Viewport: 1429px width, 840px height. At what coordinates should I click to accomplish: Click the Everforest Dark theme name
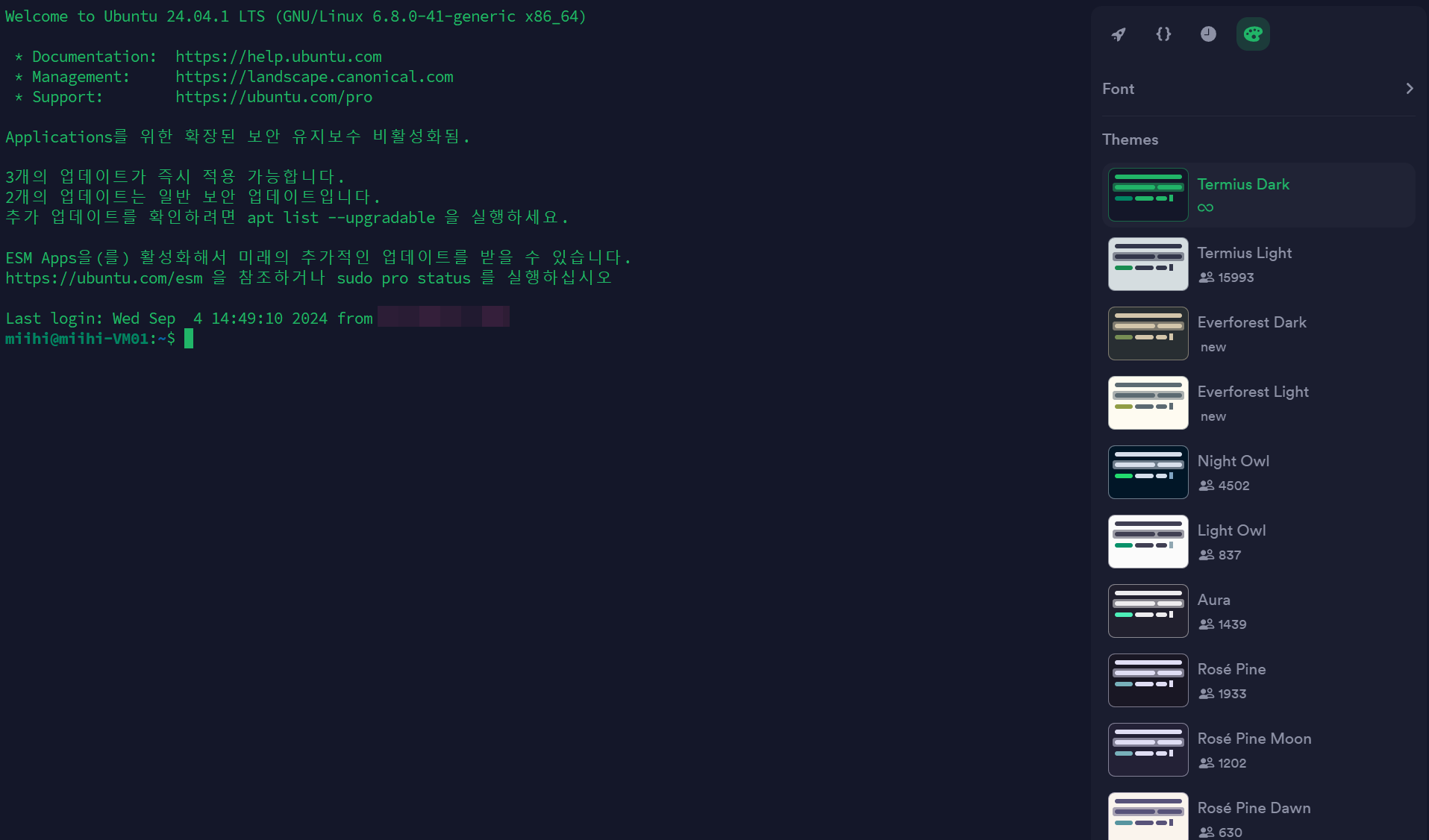tap(1252, 322)
